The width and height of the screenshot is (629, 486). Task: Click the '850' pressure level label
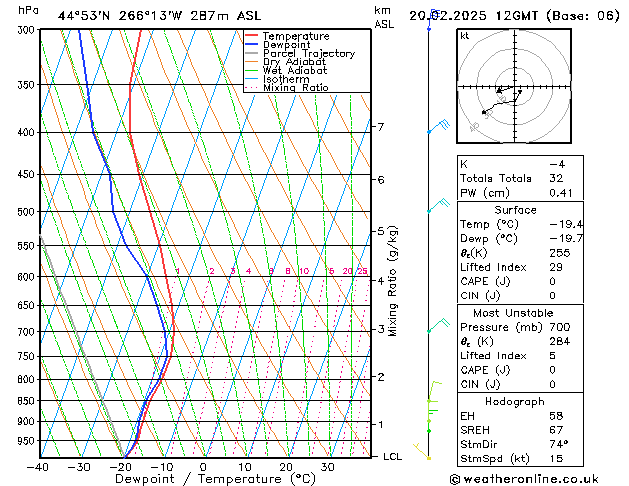click(x=28, y=401)
